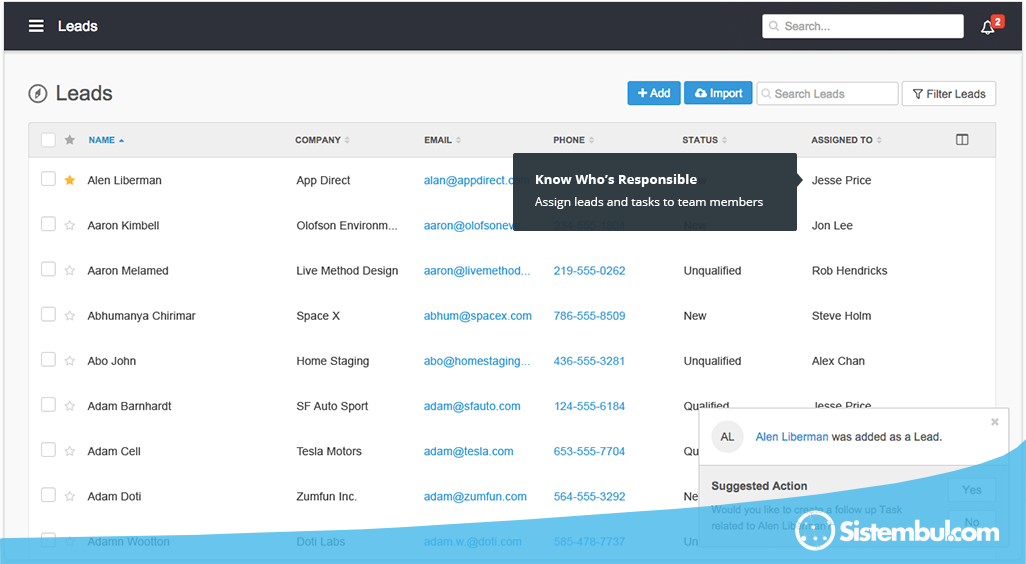Open the column chooser icon
The height and width of the screenshot is (564, 1026).
click(x=962, y=139)
